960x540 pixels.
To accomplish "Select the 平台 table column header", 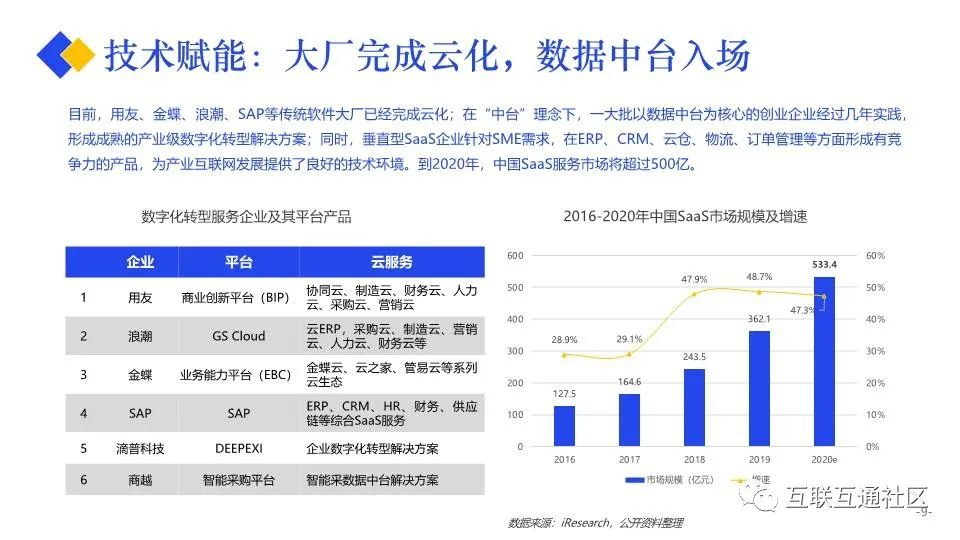I will [239, 262].
